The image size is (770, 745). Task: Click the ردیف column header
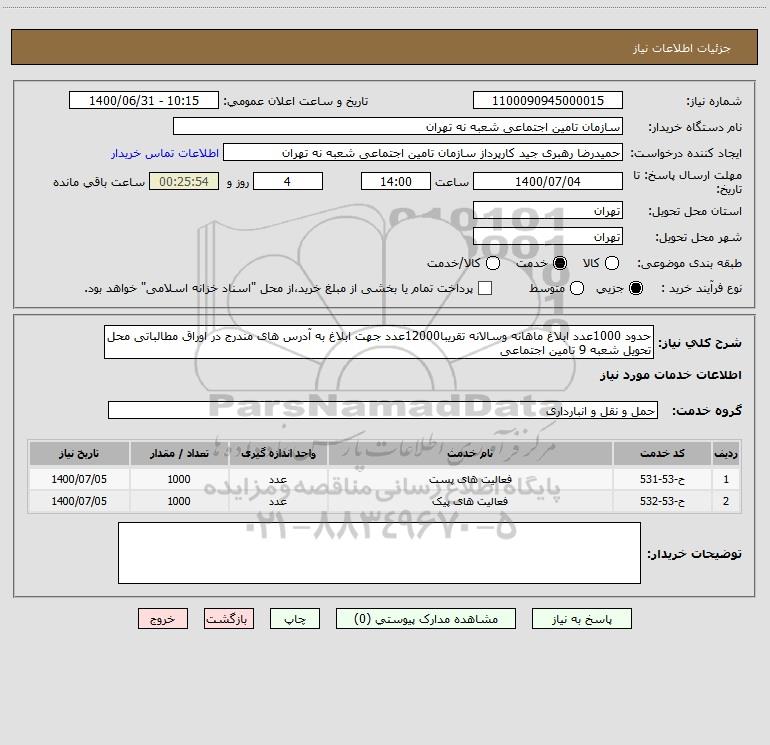[726, 453]
